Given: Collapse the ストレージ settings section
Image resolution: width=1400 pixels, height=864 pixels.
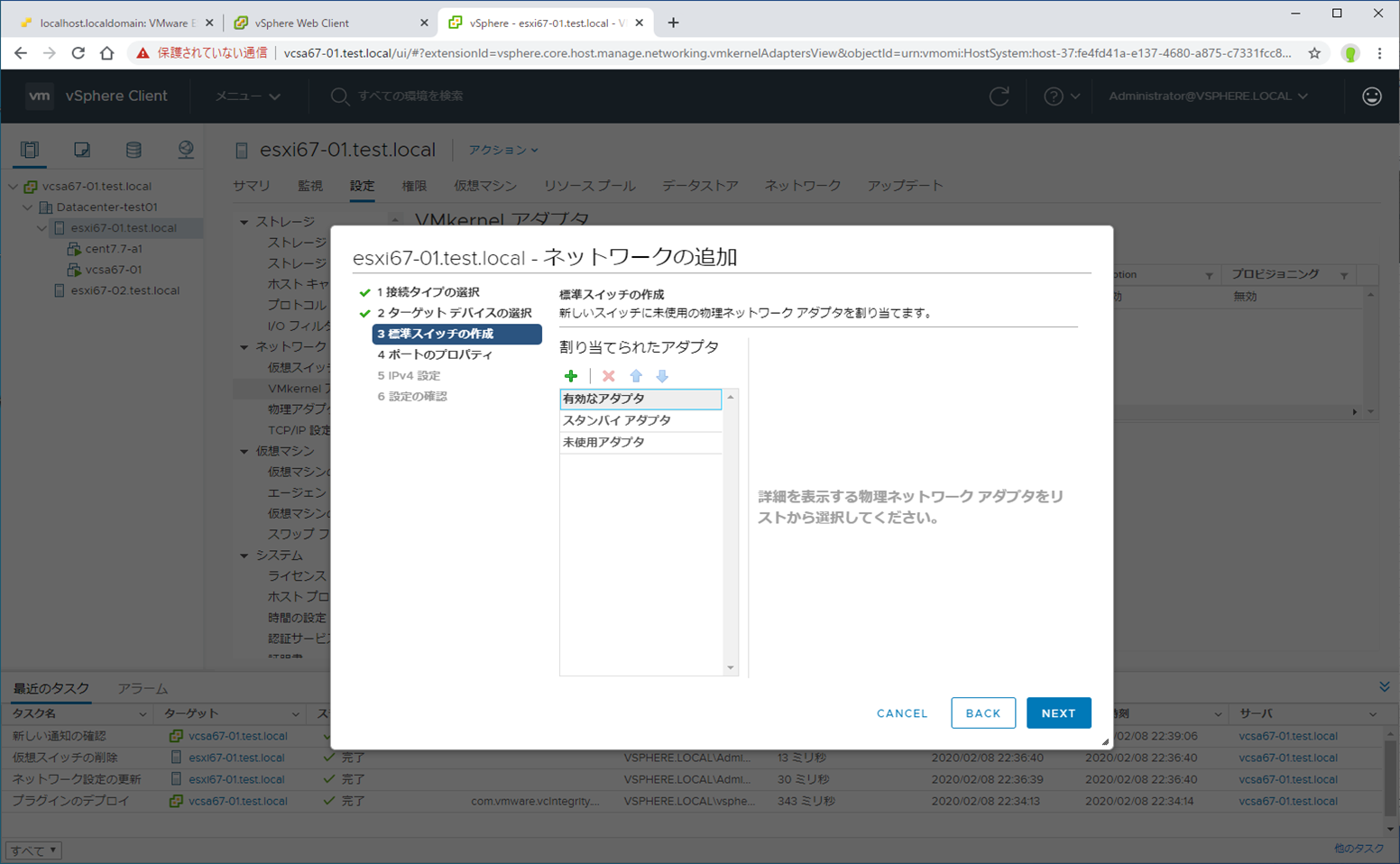Looking at the screenshot, I should (x=244, y=222).
